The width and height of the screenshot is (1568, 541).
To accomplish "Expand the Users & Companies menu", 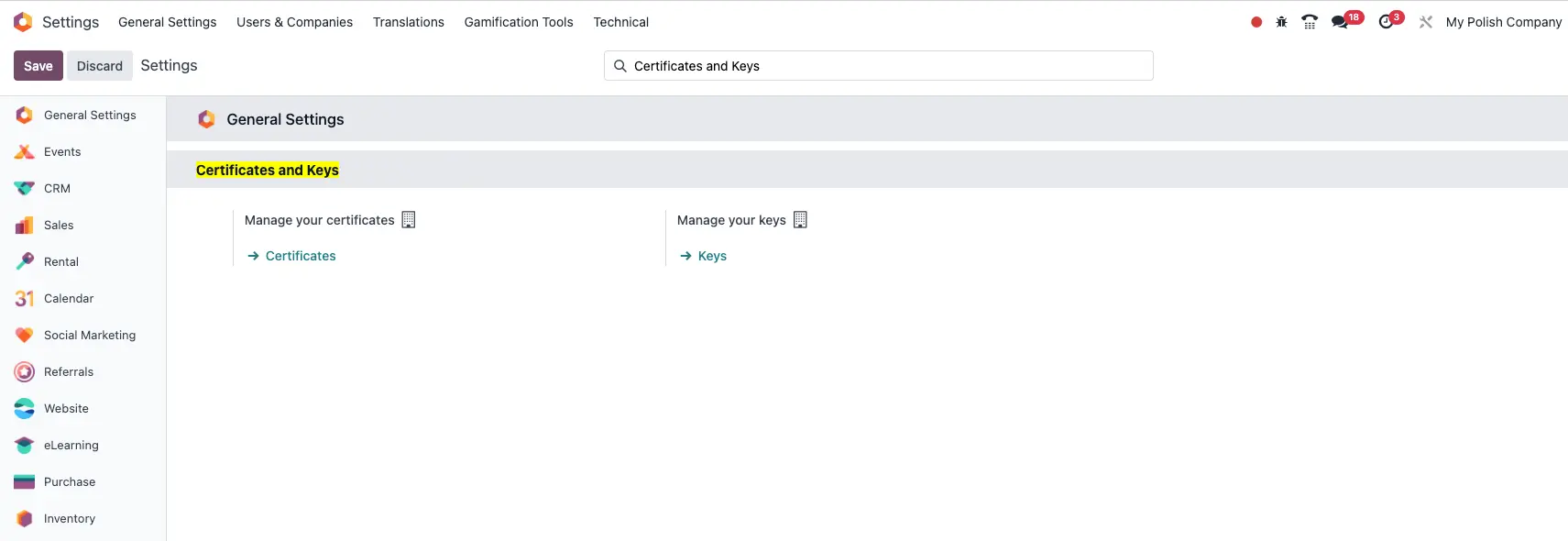I will tap(294, 22).
